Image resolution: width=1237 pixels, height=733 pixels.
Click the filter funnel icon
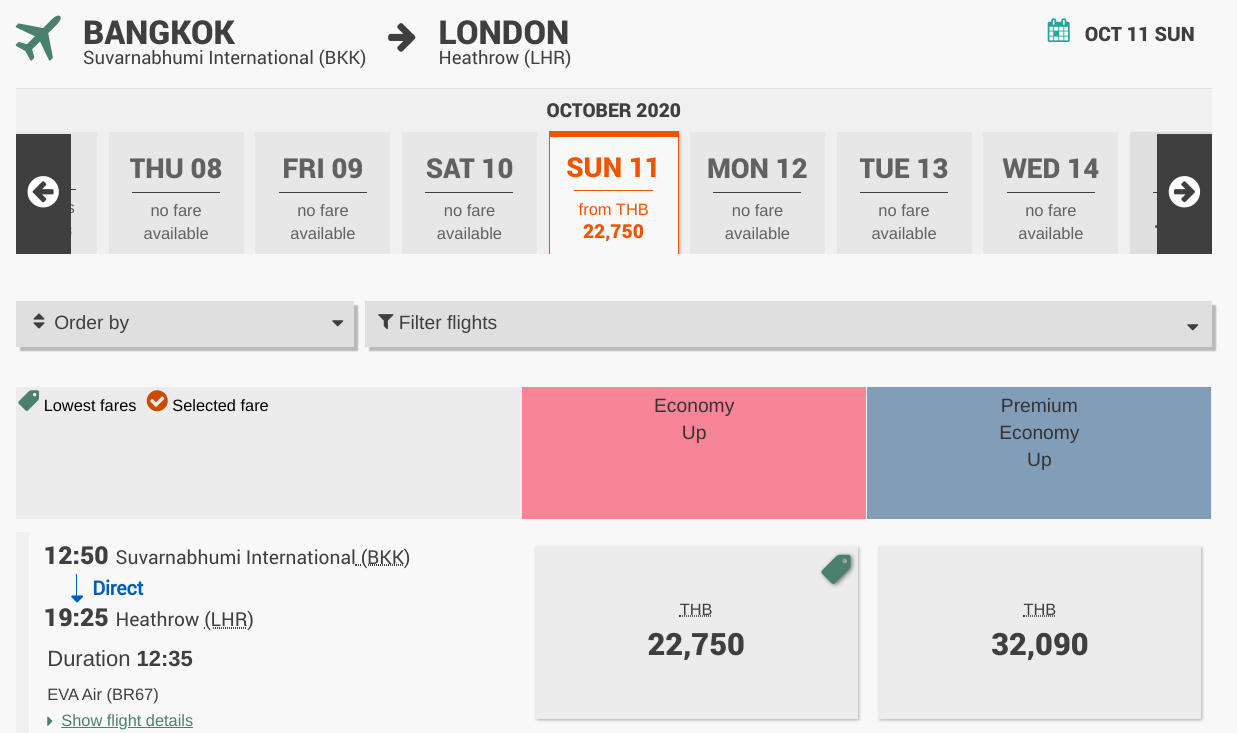pyautogui.click(x=386, y=322)
